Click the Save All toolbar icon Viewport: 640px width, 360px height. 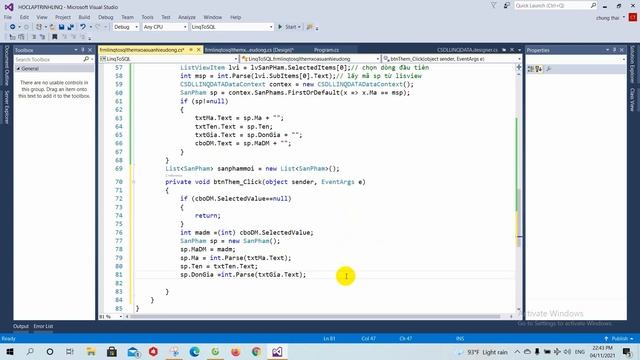(x=71, y=27)
